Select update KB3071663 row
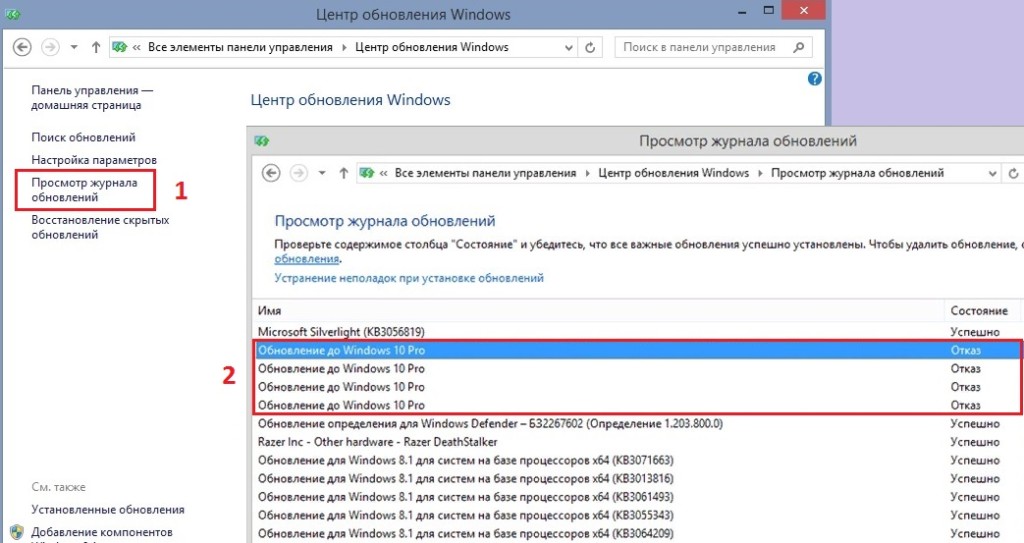Viewport: 1024px width, 543px height. 638,460
